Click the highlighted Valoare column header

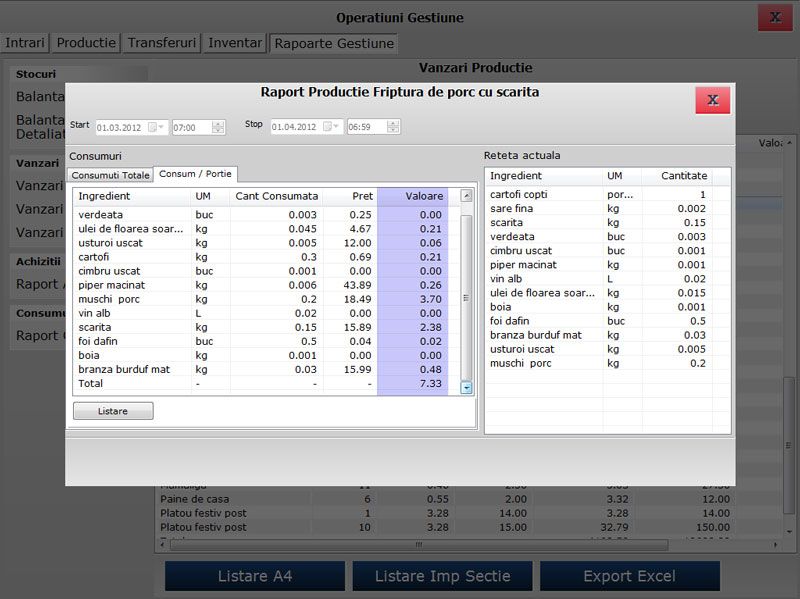click(413, 196)
